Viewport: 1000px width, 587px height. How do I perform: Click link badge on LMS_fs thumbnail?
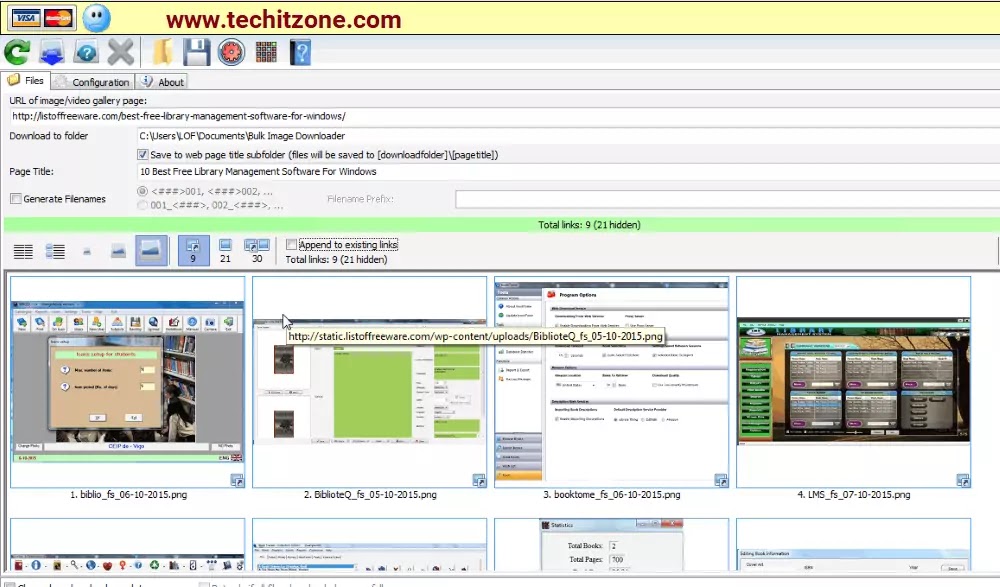click(963, 481)
